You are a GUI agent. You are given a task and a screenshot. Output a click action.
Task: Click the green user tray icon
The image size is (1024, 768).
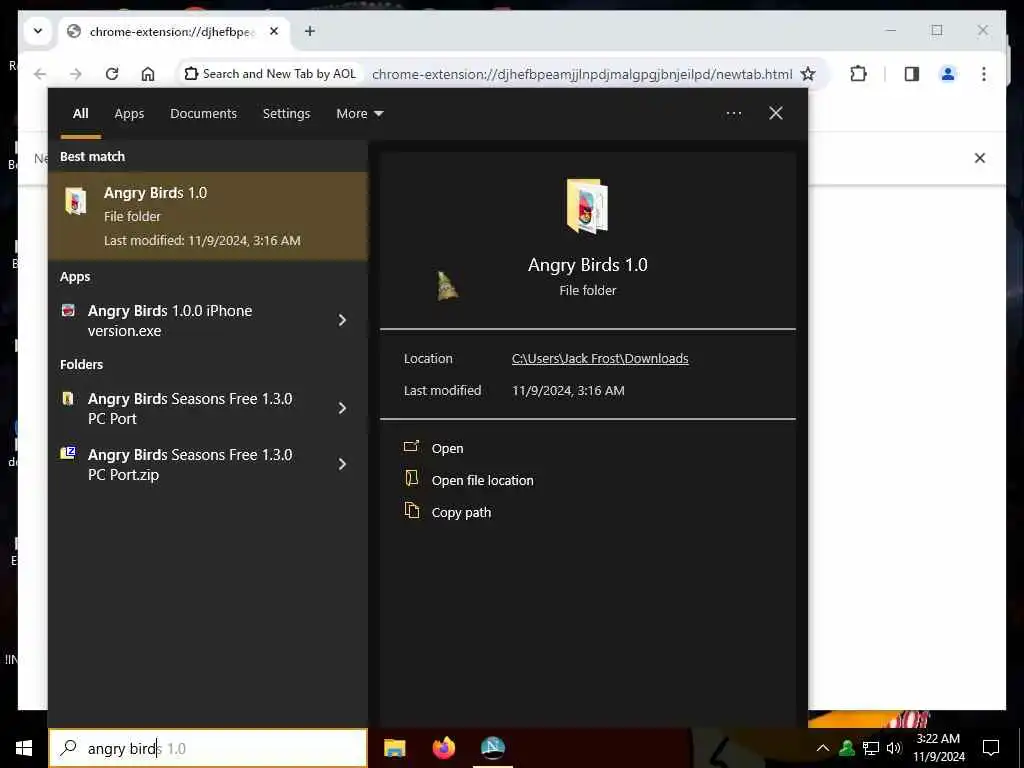pos(847,748)
